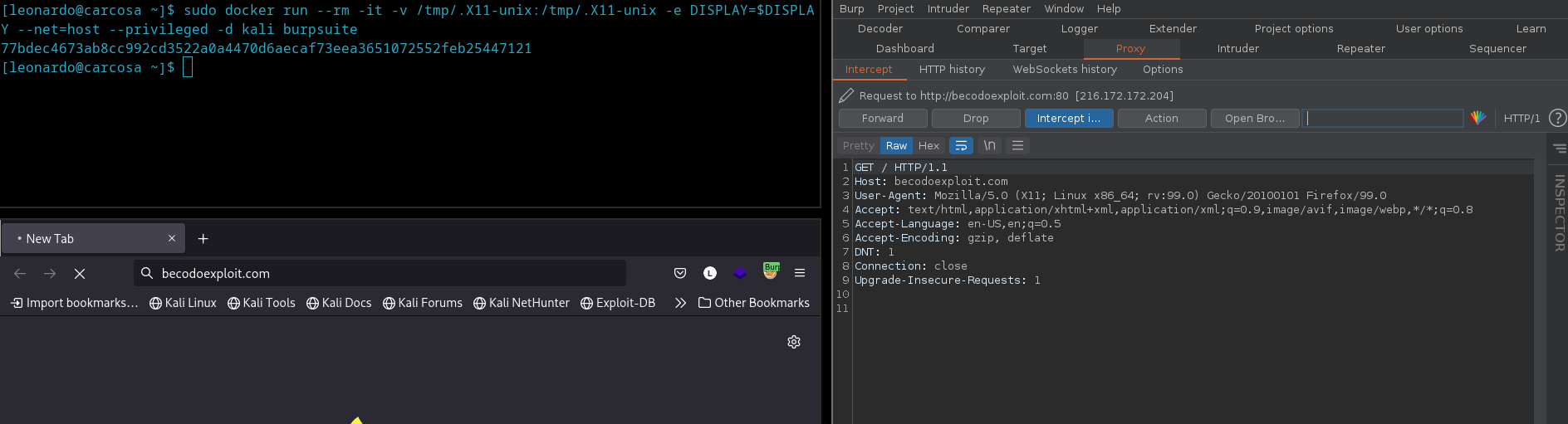Click the Save to Pocket icon

coord(680,273)
